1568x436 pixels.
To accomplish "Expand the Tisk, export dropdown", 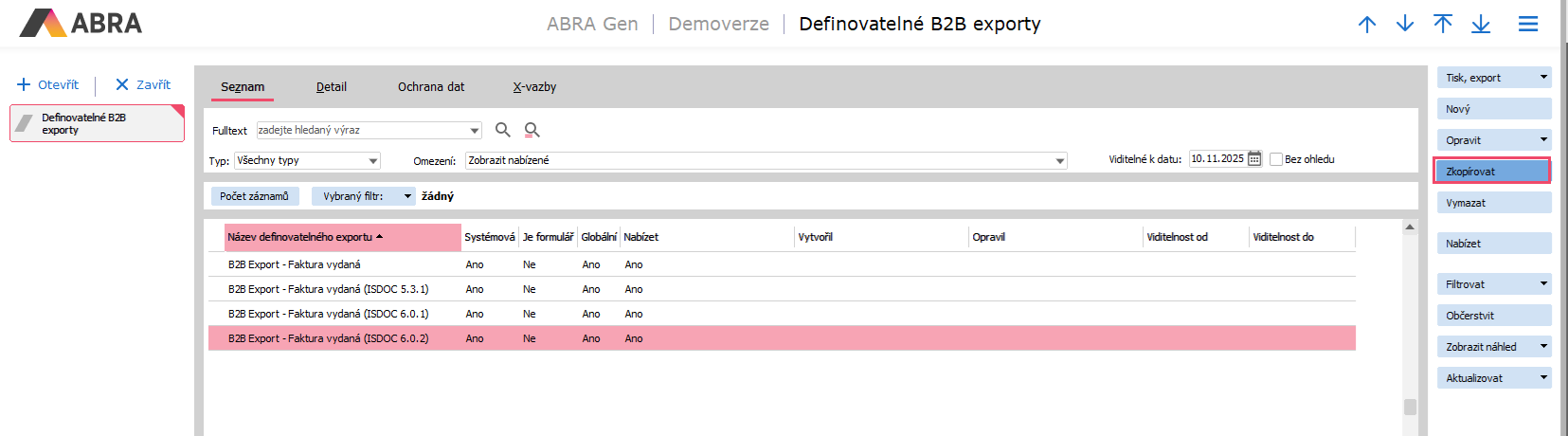I will pos(1543,78).
